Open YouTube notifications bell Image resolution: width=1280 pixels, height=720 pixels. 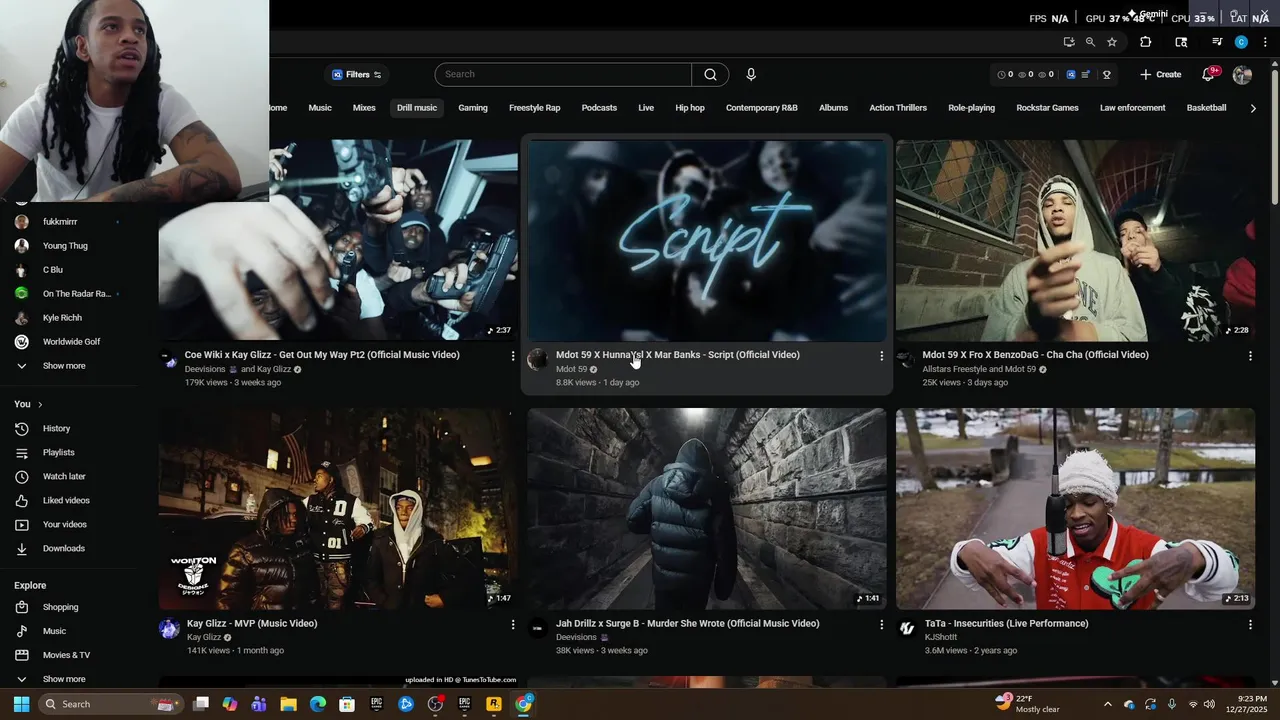click(x=1208, y=74)
